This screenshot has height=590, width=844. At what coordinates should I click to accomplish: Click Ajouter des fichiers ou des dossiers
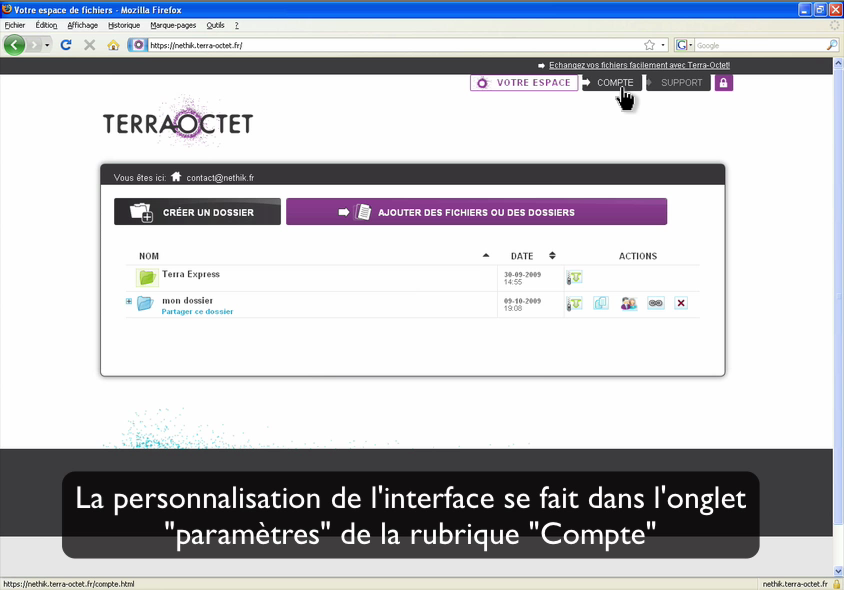476,212
